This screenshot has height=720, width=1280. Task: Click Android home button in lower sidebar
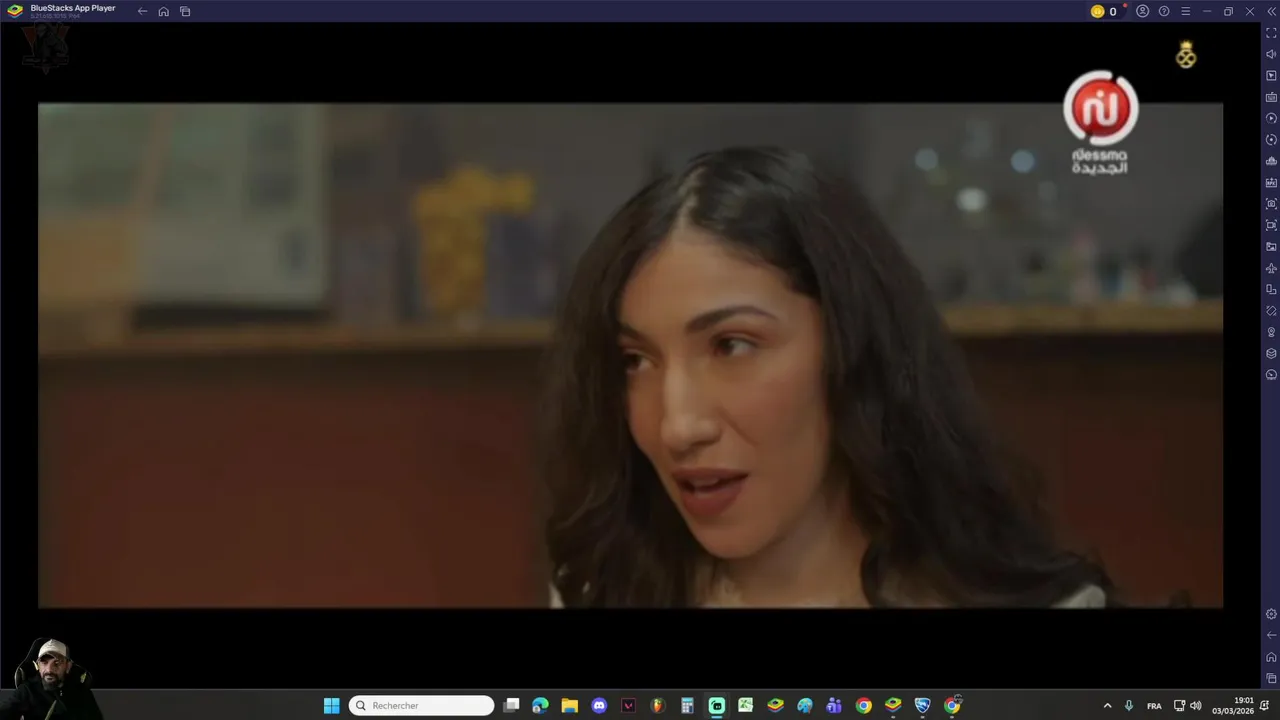(x=1271, y=657)
